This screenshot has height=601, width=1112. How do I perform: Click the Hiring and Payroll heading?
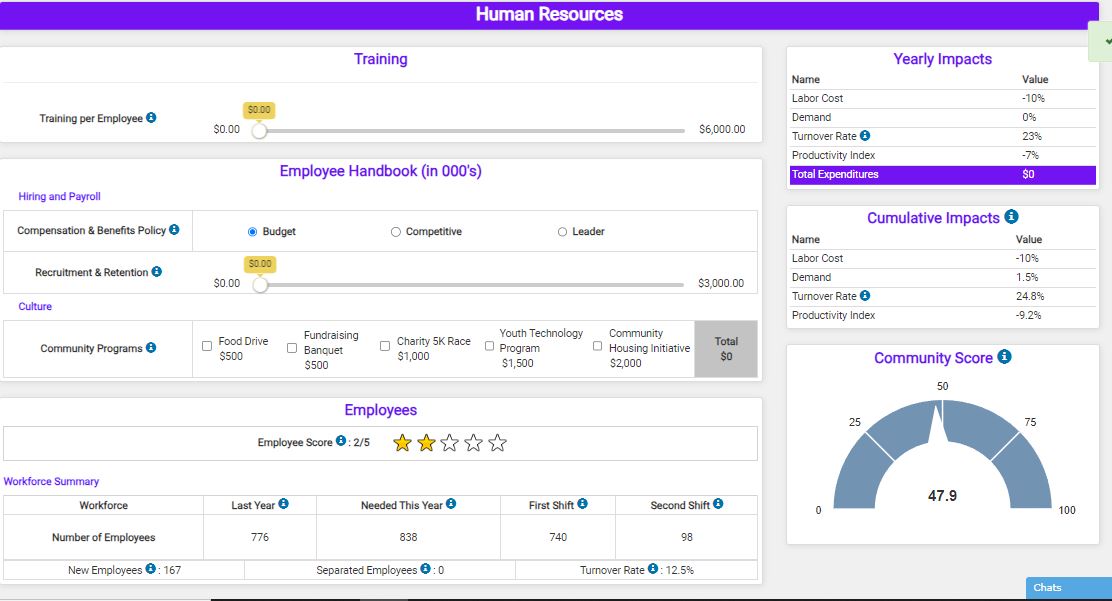point(60,197)
